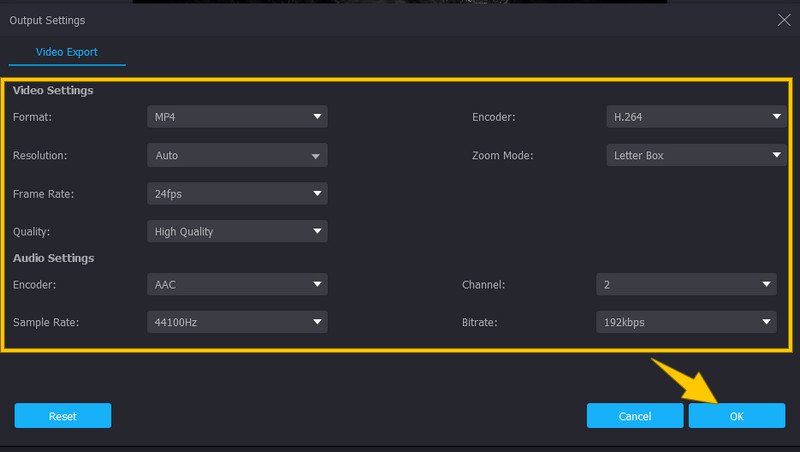
Task: Click the arrow icon on Zoom Mode dropdown
Action: [x=776, y=156]
